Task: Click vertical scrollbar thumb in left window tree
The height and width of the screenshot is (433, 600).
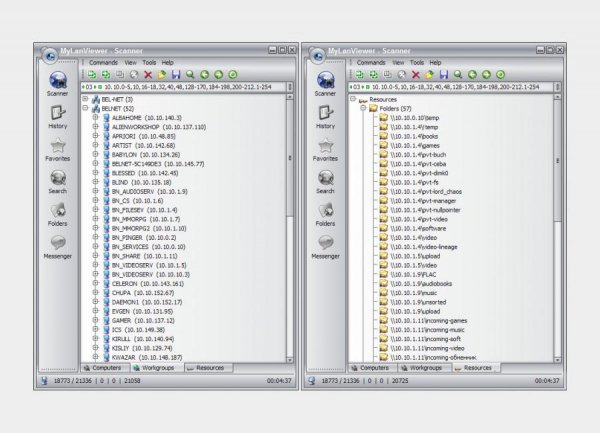Action: click(x=290, y=158)
